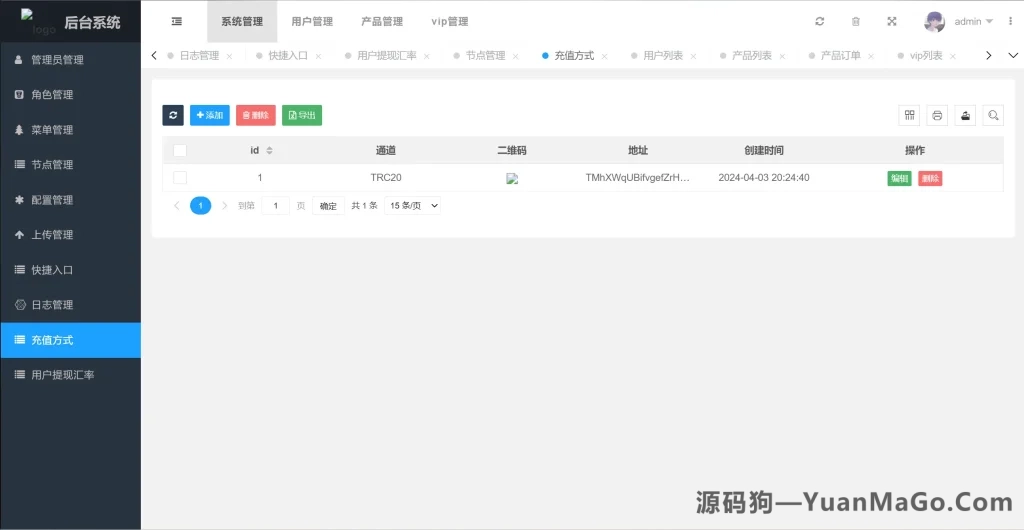
Task: Tick the checkbox for row id 1
Action: tap(180, 178)
